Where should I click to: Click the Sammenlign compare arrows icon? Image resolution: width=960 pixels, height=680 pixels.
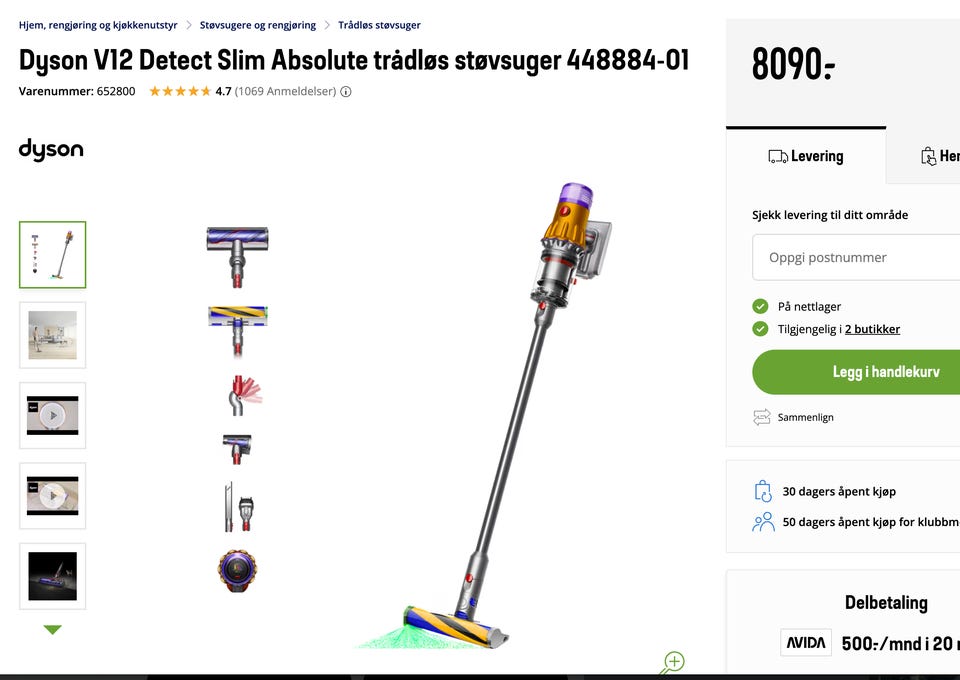762,417
